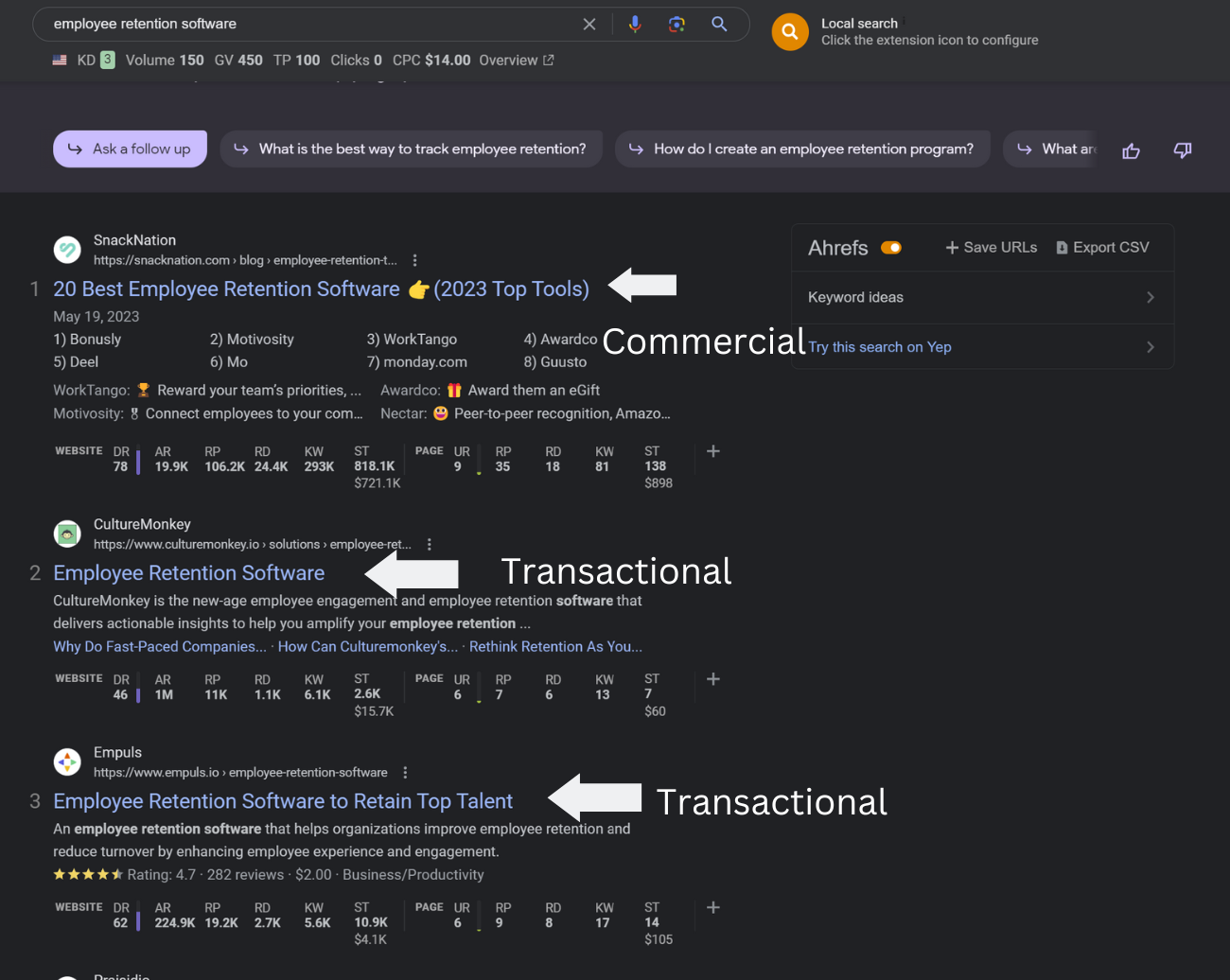Click the 7) monday.com list entry
Viewport: 1230px width, 980px height.
point(417,361)
